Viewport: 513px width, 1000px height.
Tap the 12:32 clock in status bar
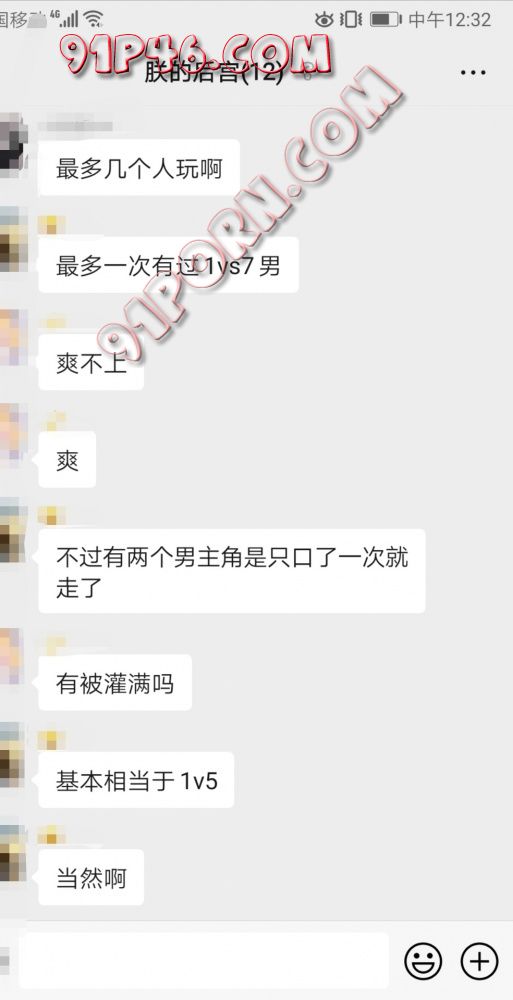click(468, 19)
